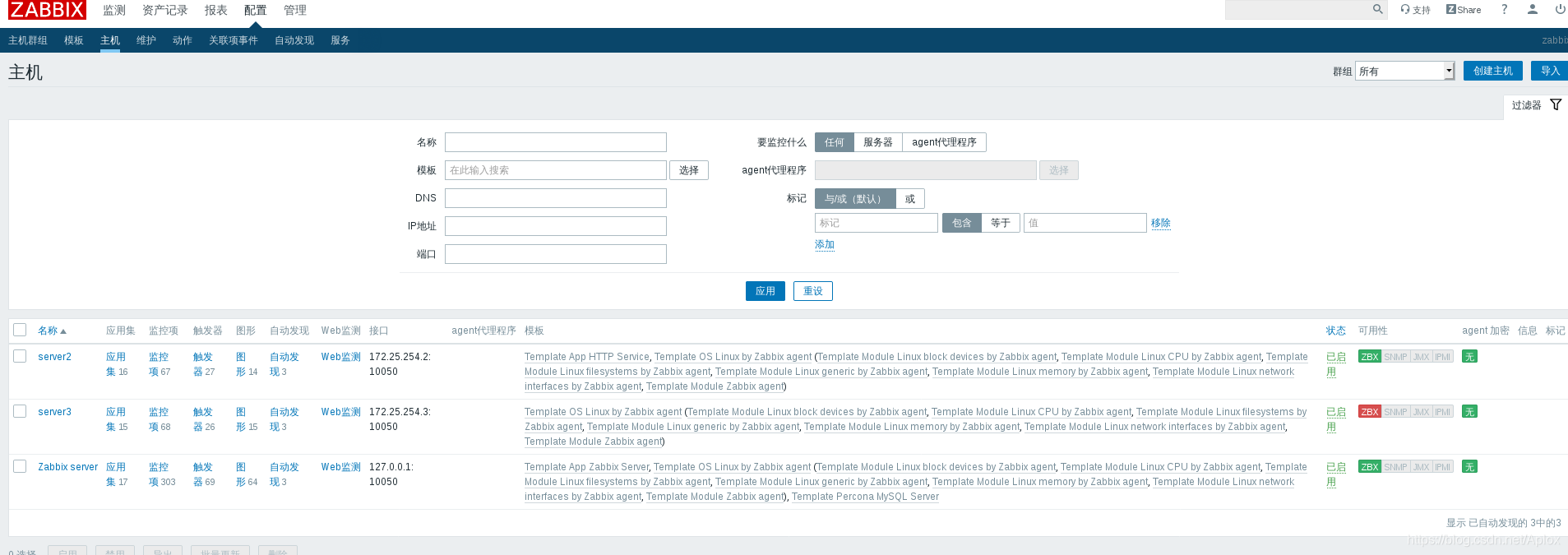The width and height of the screenshot is (1568, 555).
Task: Choose 服务器 monitoring option
Action: point(877,142)
